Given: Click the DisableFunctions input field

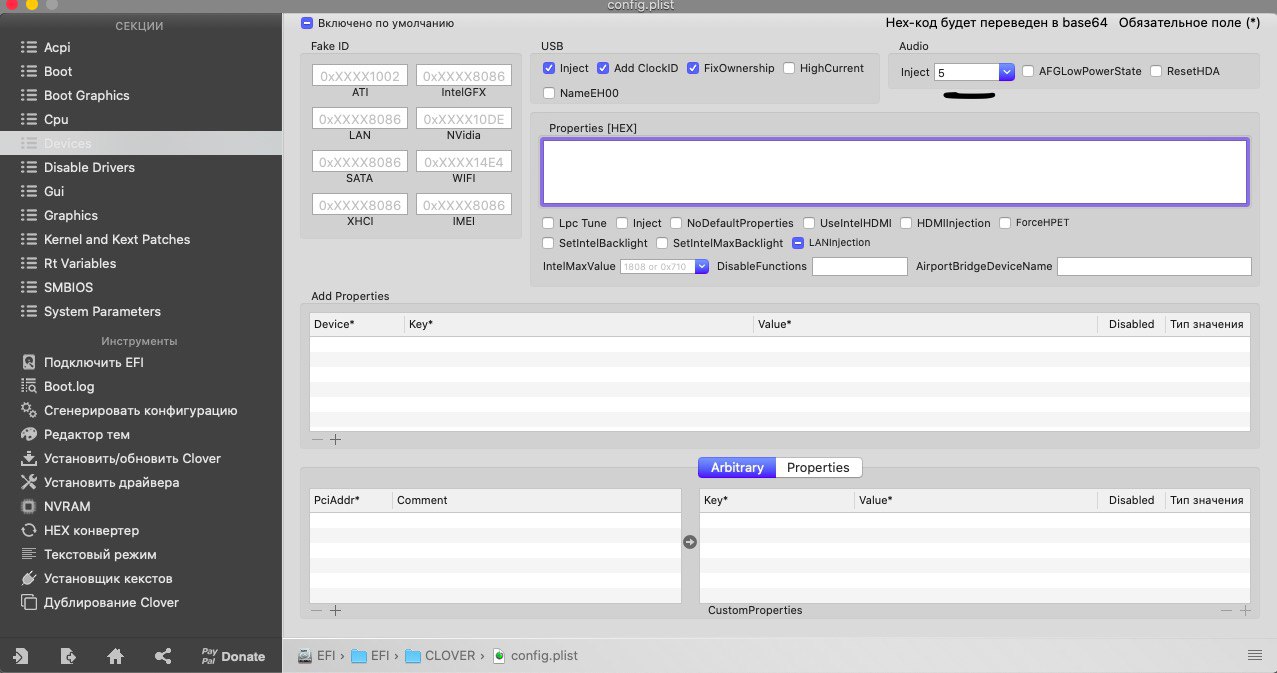Looking at the screenshot, I should click(x=859, y=266).
